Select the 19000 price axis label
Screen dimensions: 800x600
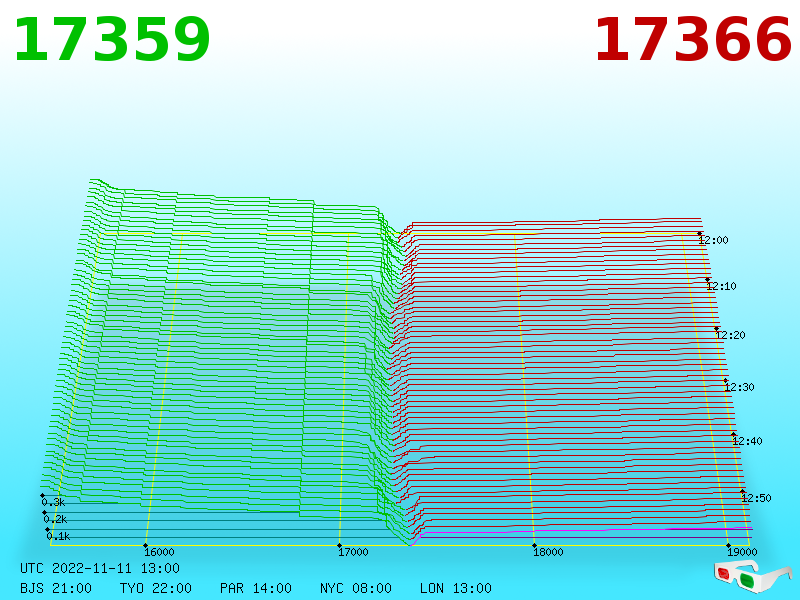(742, 552)
